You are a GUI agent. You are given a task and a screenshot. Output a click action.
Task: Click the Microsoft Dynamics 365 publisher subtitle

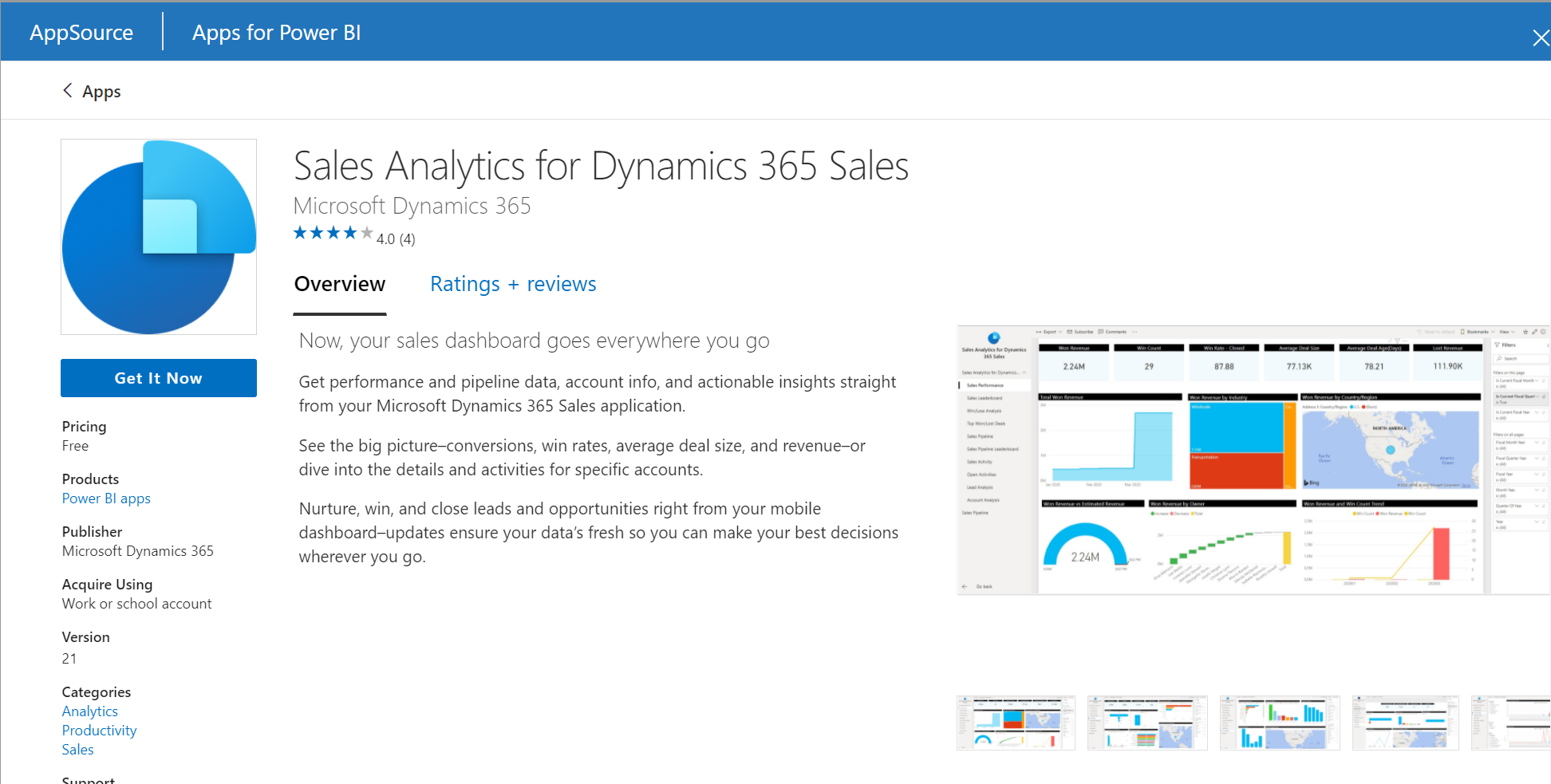click(x=412, y=206)
